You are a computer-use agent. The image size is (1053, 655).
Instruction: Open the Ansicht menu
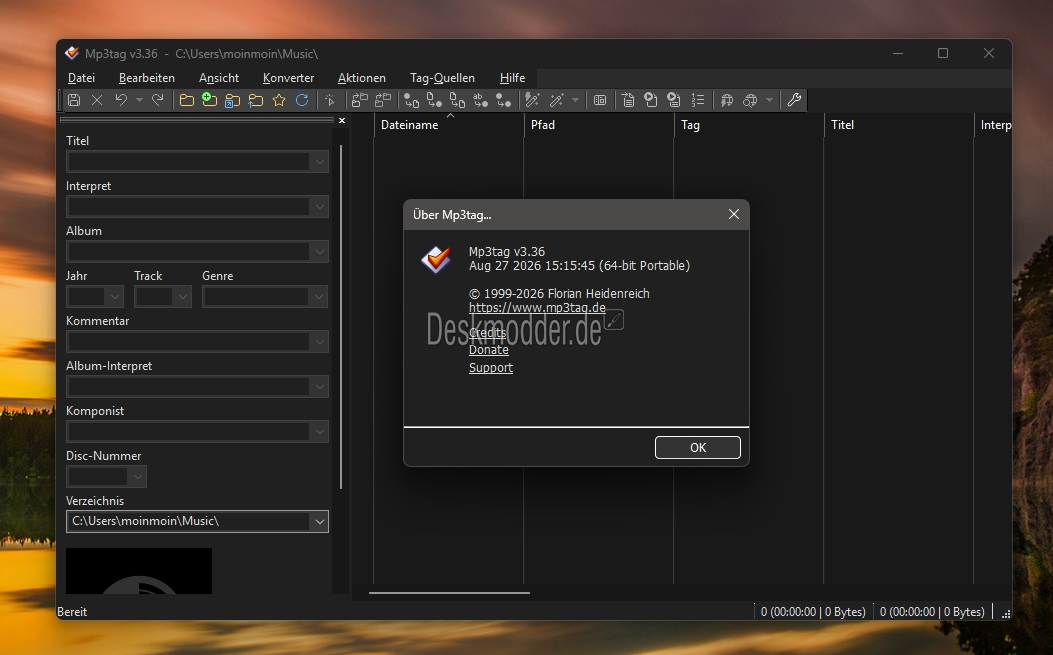218,78
